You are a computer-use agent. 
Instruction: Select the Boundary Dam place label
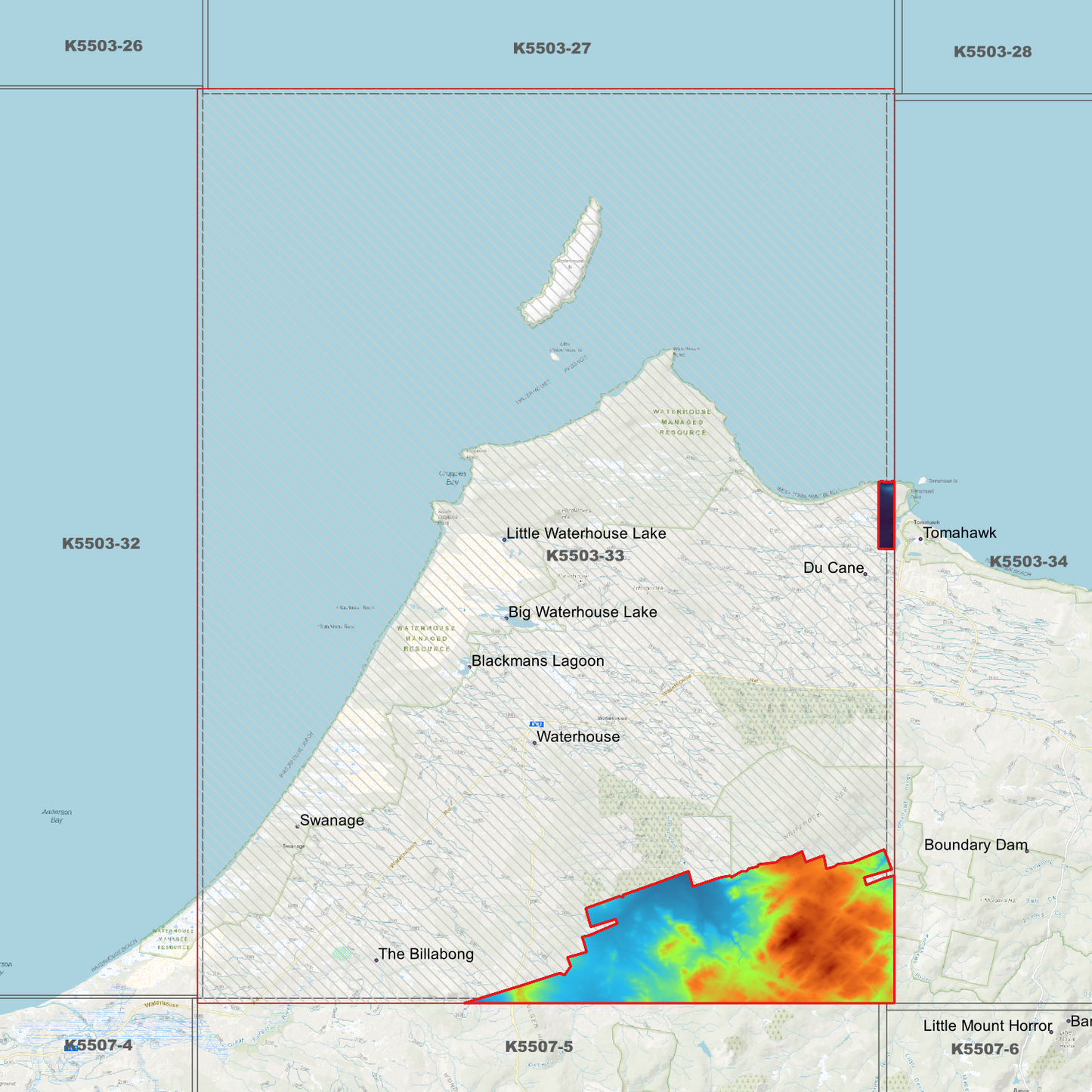[x=976, y=845]
